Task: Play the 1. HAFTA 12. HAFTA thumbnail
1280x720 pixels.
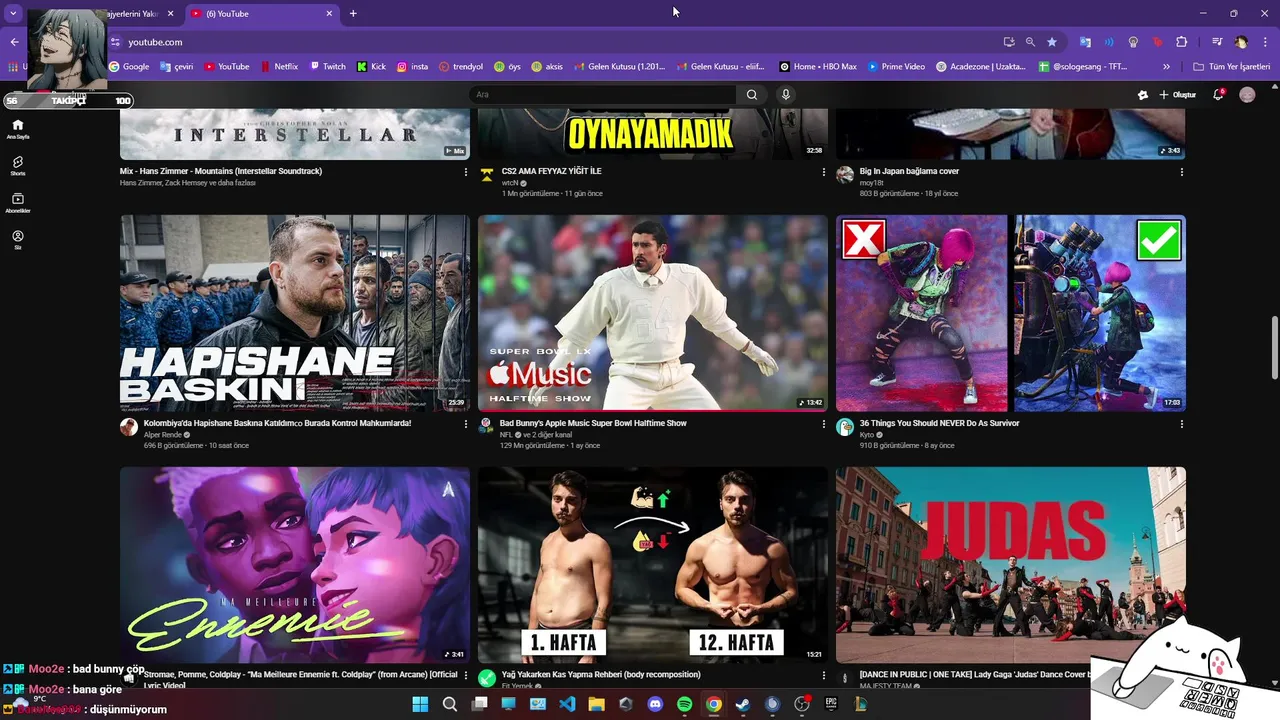Action: (x=653, y=565)
